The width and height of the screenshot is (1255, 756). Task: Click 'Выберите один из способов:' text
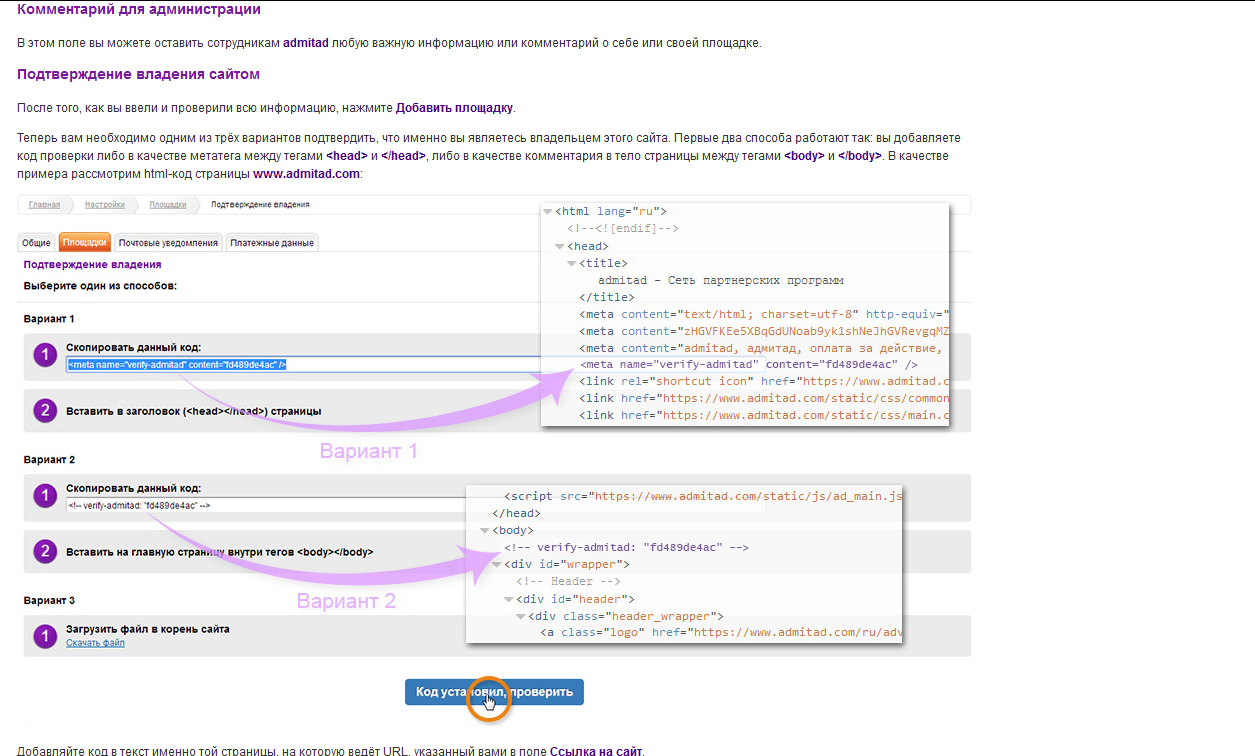100,286
